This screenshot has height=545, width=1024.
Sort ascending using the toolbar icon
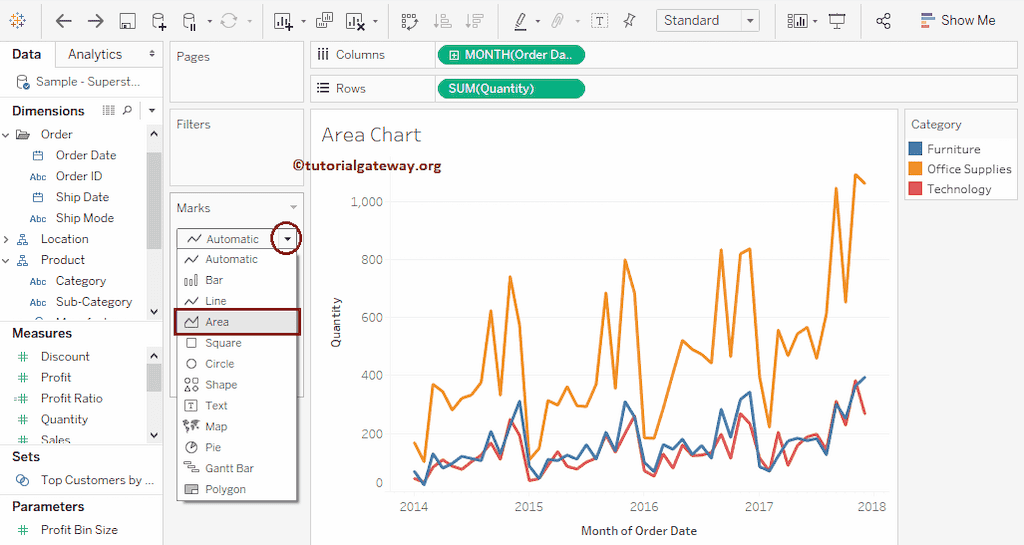(x=443, y=21)
